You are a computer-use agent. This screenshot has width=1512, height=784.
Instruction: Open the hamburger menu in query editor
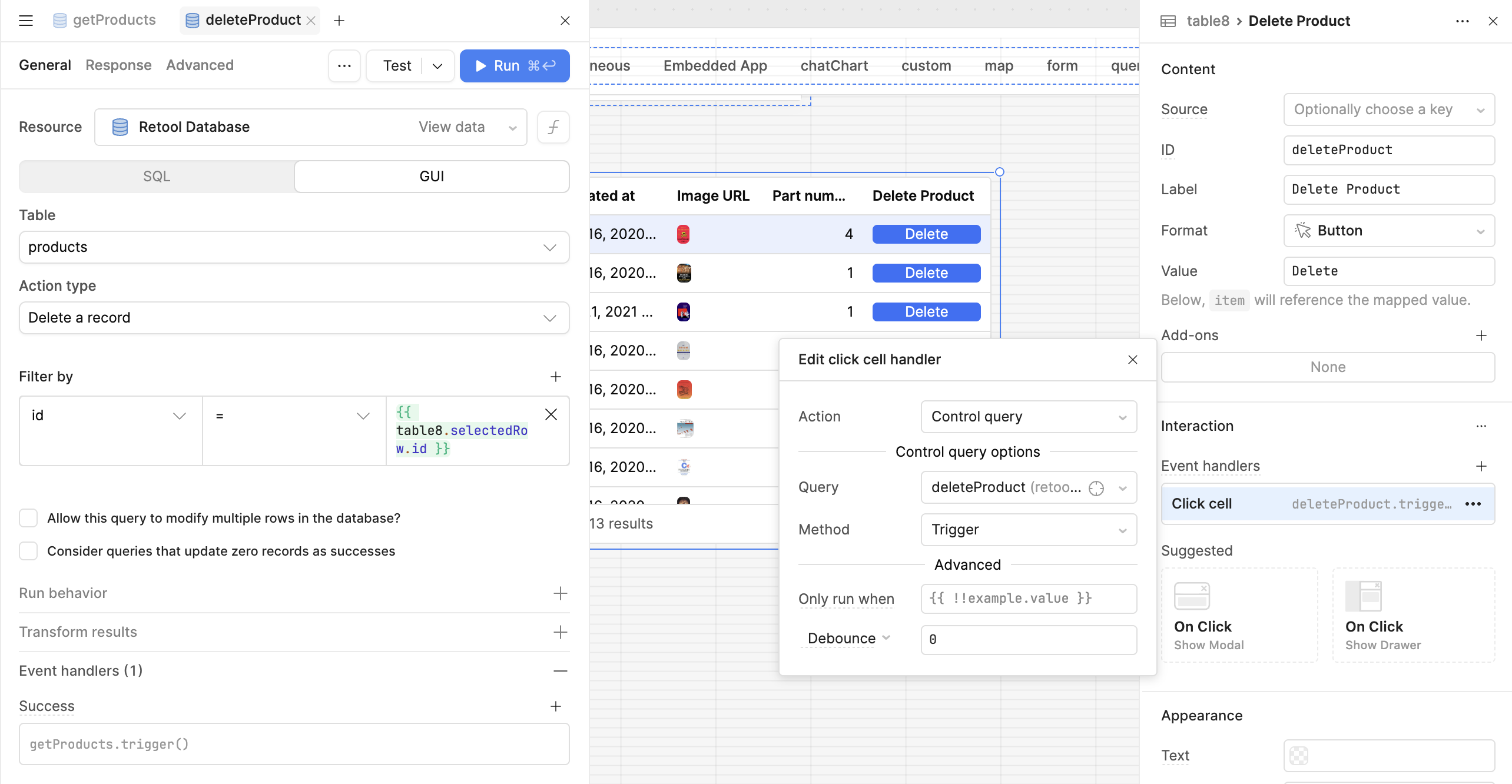click(x=26, y=21)
